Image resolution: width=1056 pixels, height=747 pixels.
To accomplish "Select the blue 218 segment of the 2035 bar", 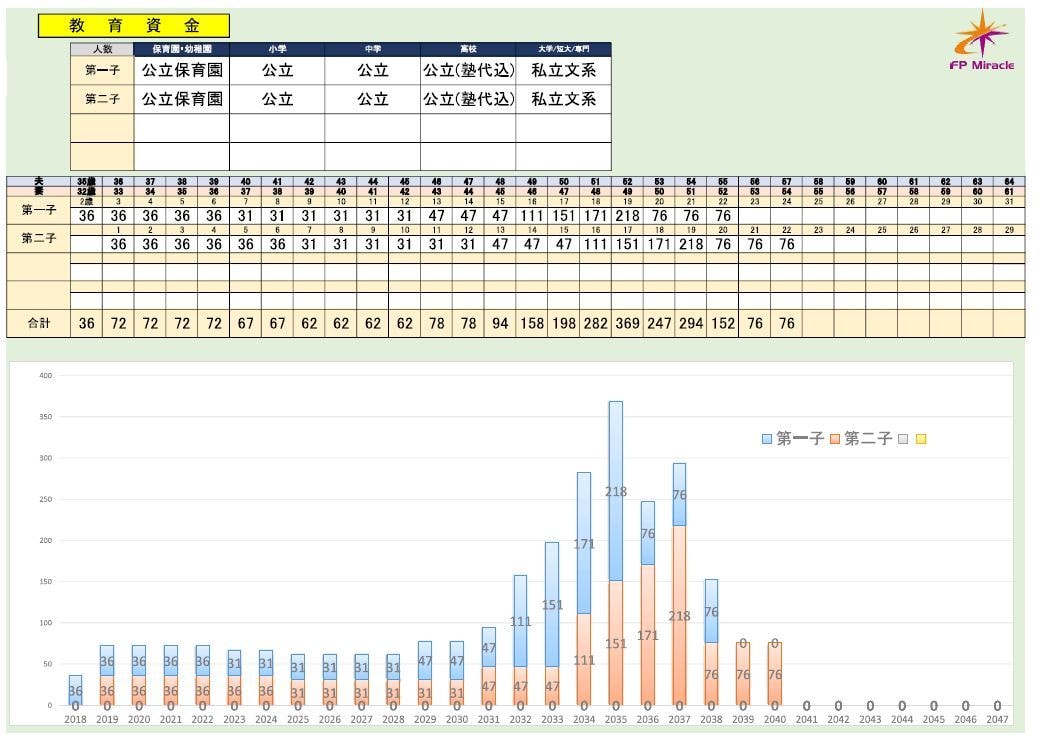I will [616, 491].
